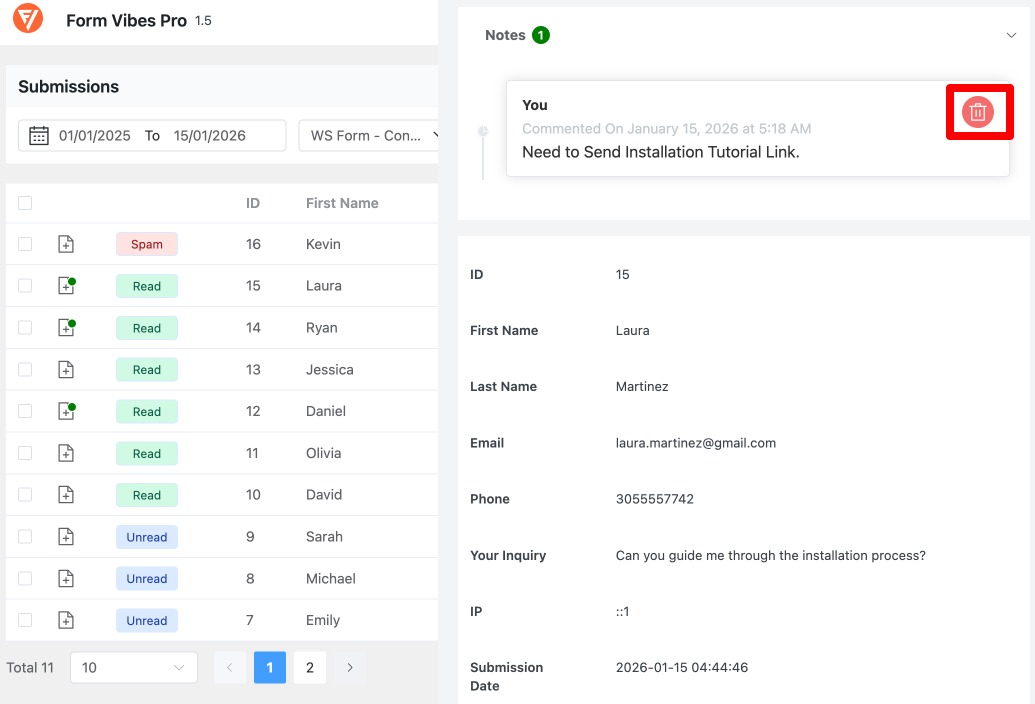The height and width of the screenshot is (704, 1035).
Task: Select all submissions via header checkbox
Action: coord(25,202)
